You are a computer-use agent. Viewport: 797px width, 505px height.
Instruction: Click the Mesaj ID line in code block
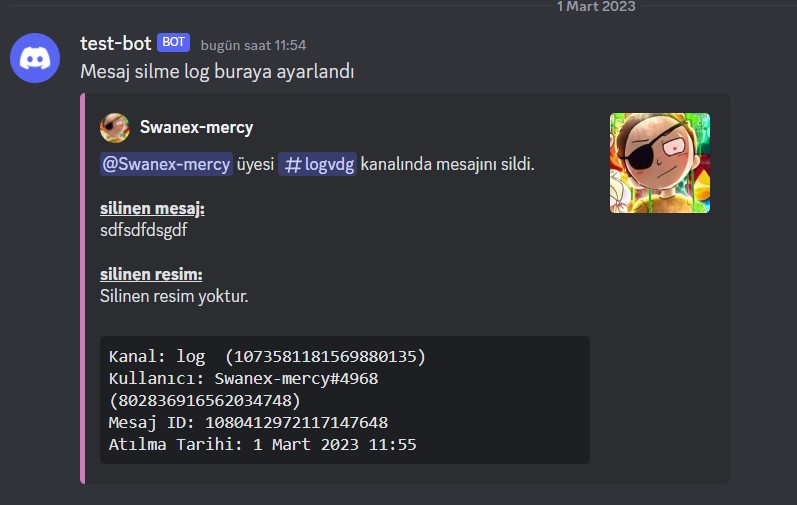coord(248,423)
